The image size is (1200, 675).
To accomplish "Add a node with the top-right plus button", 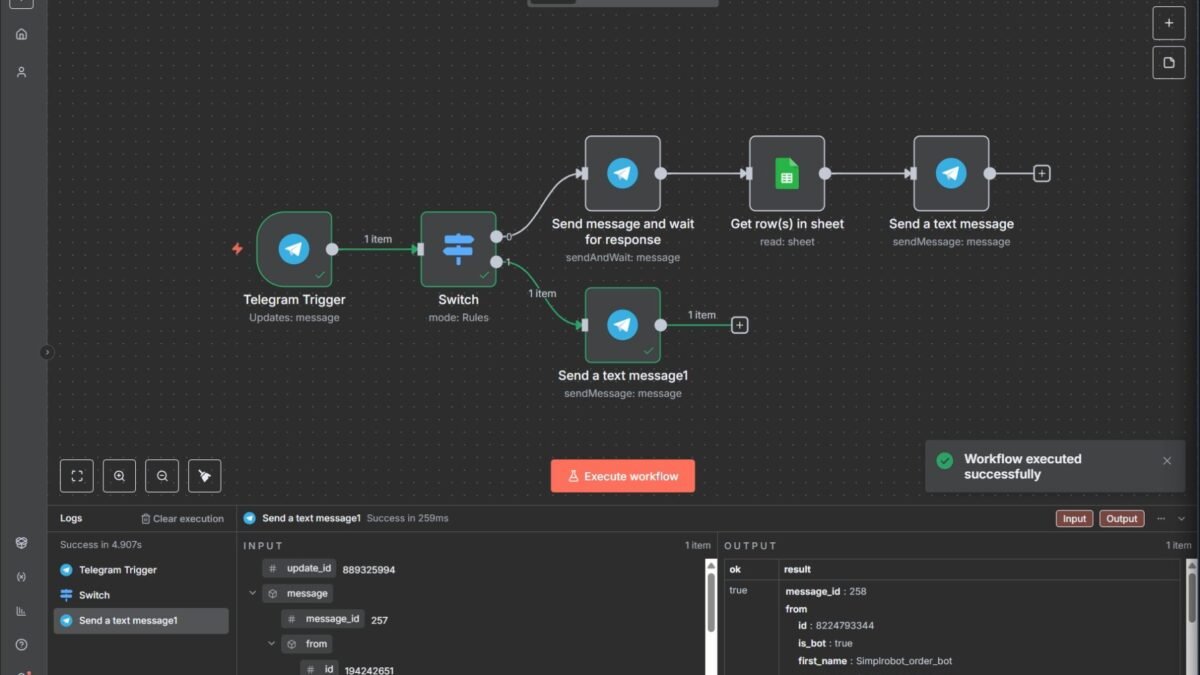I will [x=1168, y=23].
